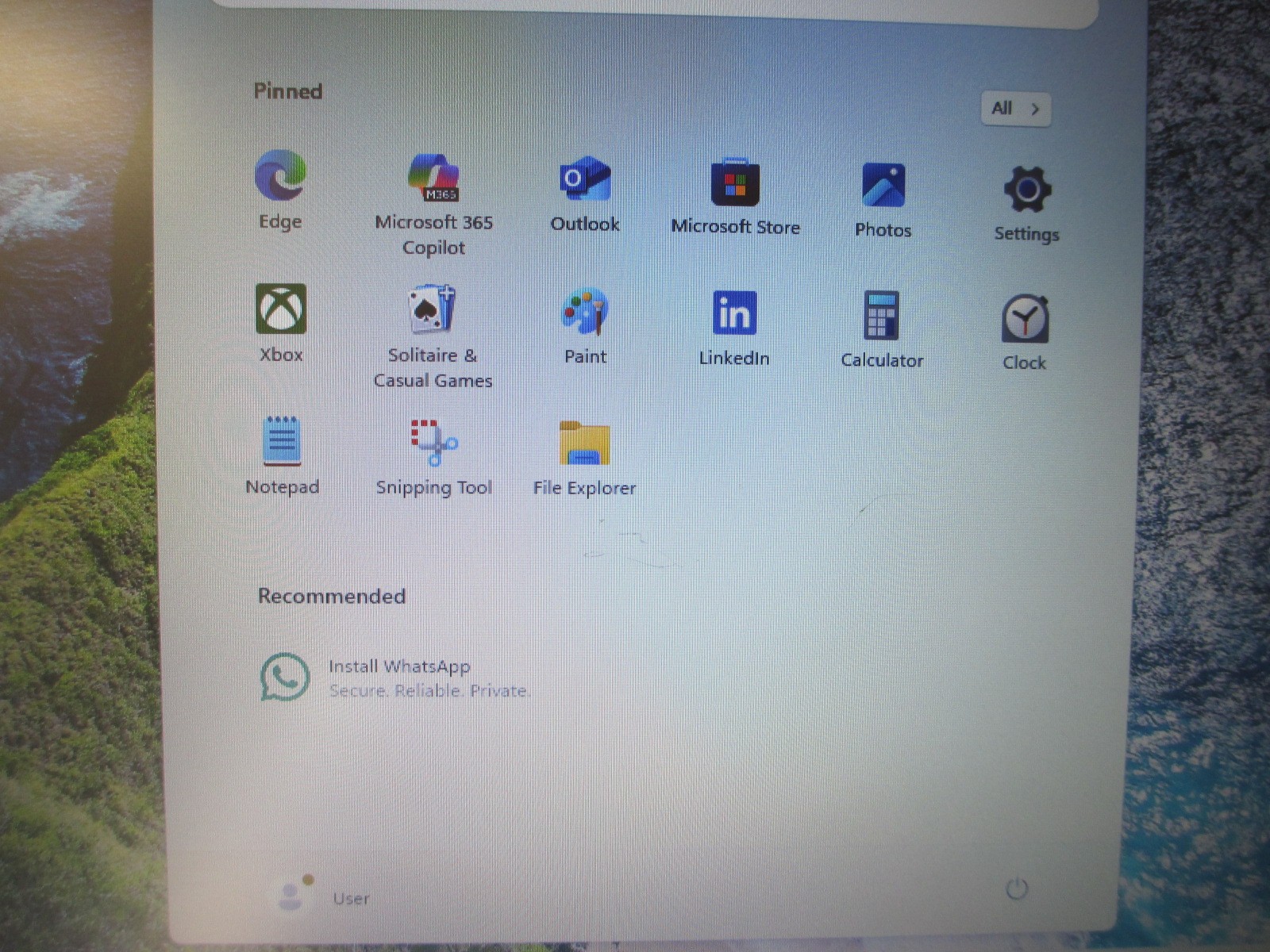Viewport: 1270px width, 952px height.
Task: Launch the Xbox app
Action: [x=281, y=309]
